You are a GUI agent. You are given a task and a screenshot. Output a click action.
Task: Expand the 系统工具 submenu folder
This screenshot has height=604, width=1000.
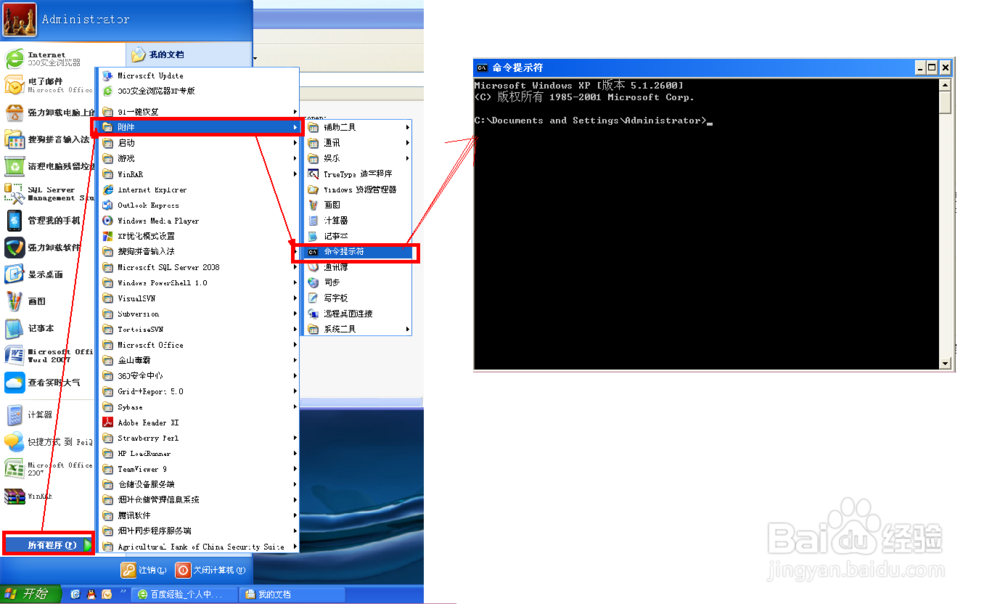(357, 329)
